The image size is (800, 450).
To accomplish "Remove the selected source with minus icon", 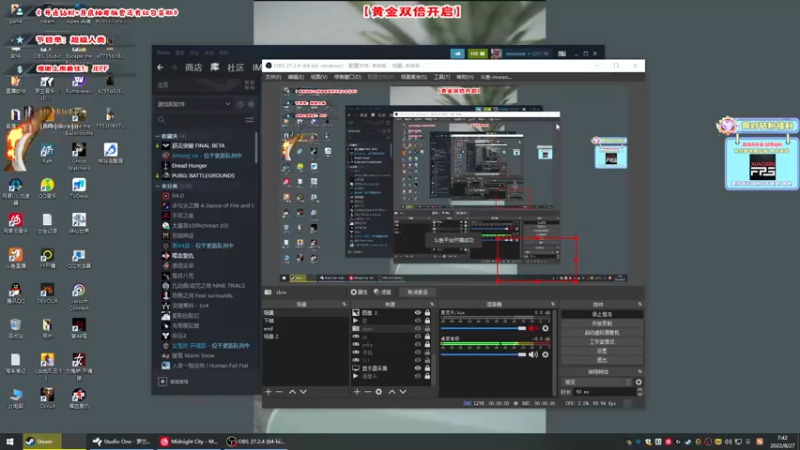I will 367,392.
